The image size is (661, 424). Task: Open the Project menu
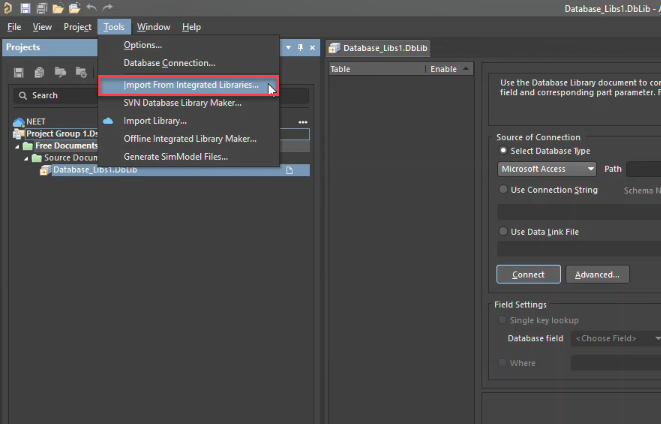click(x=78, y=27)
